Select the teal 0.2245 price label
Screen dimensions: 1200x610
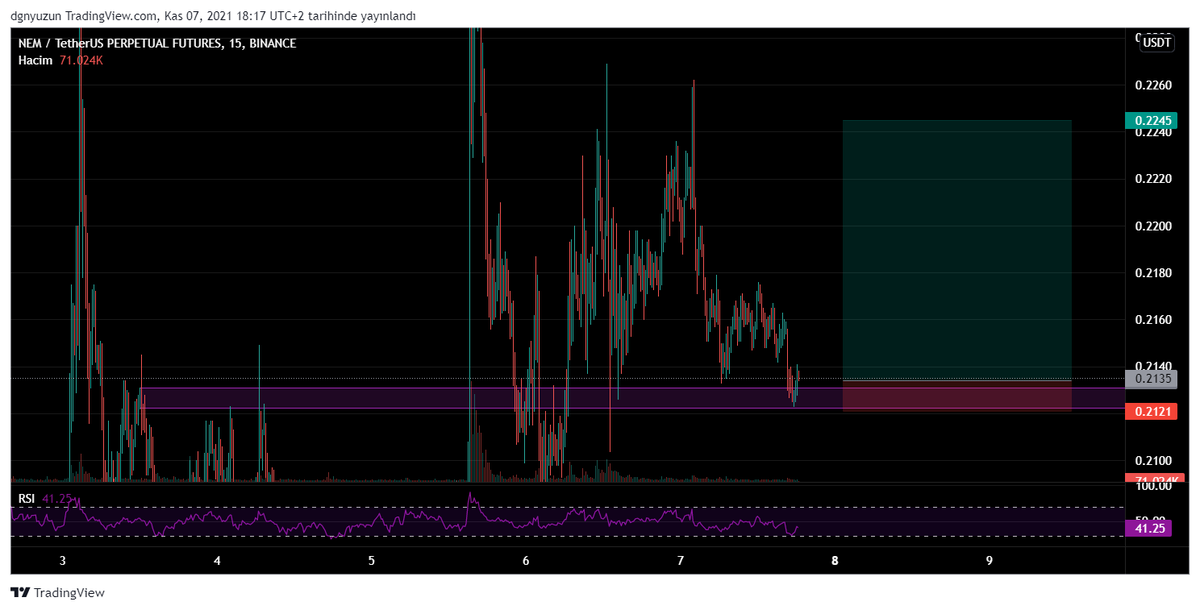(1152, 119)
